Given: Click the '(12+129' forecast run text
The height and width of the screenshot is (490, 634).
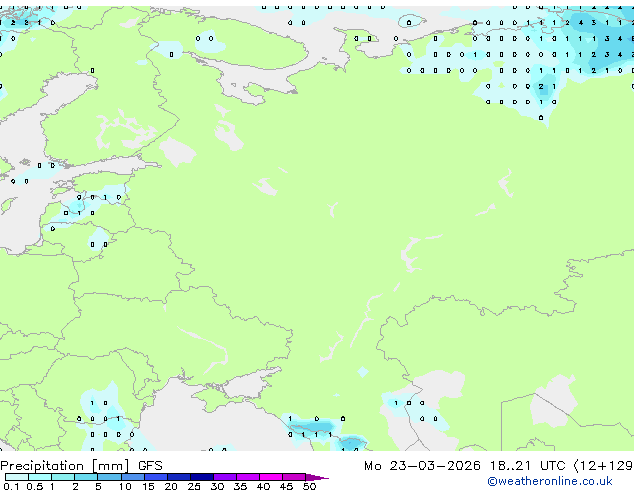Looking at the screenshot, I should point(603,466).
